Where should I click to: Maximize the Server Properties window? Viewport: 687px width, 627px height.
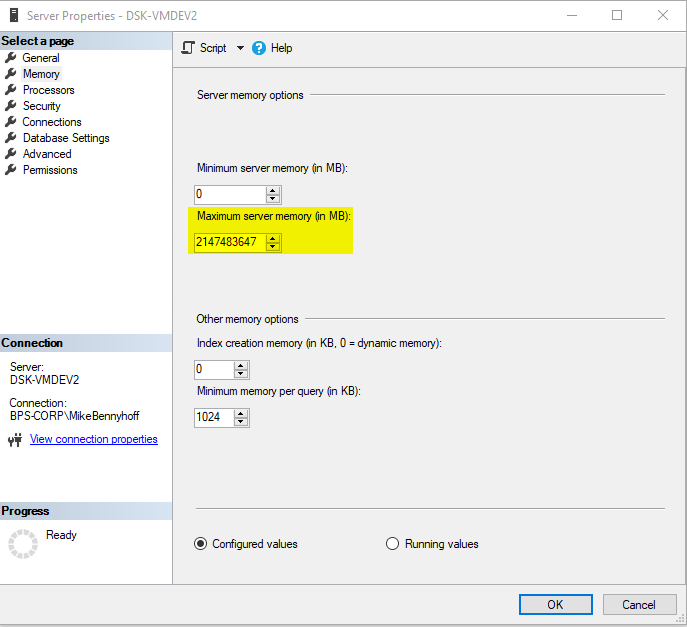(617, 15)
